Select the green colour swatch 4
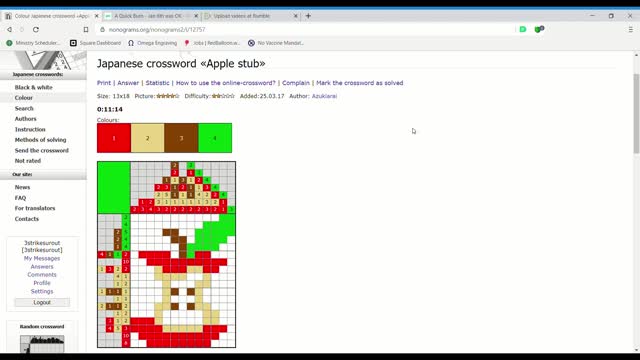 [x=215, y=138]
